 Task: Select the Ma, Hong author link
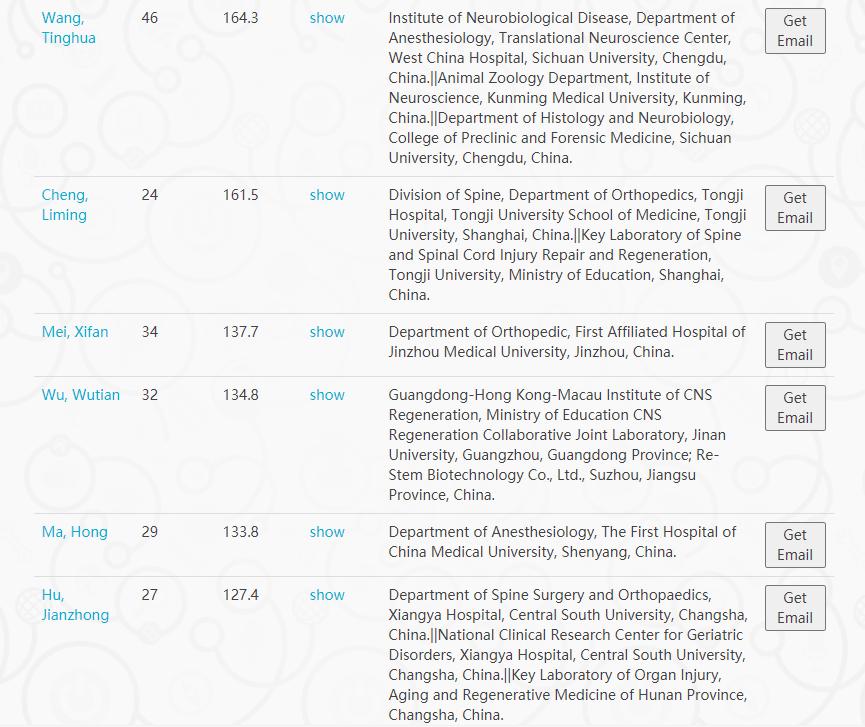(74, 532)
